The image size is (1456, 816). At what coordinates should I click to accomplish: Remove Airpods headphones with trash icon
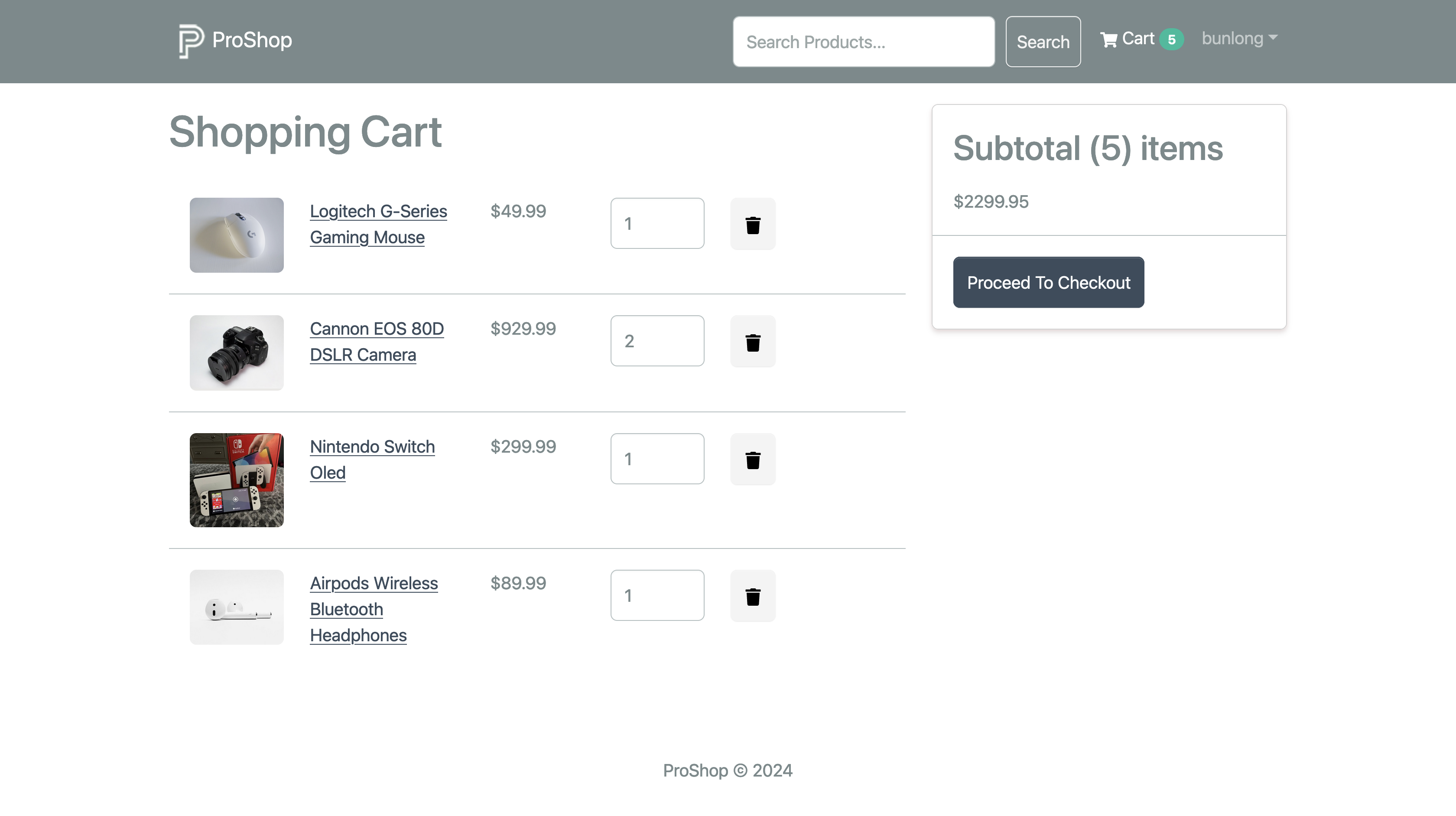[x=752, y=596]
